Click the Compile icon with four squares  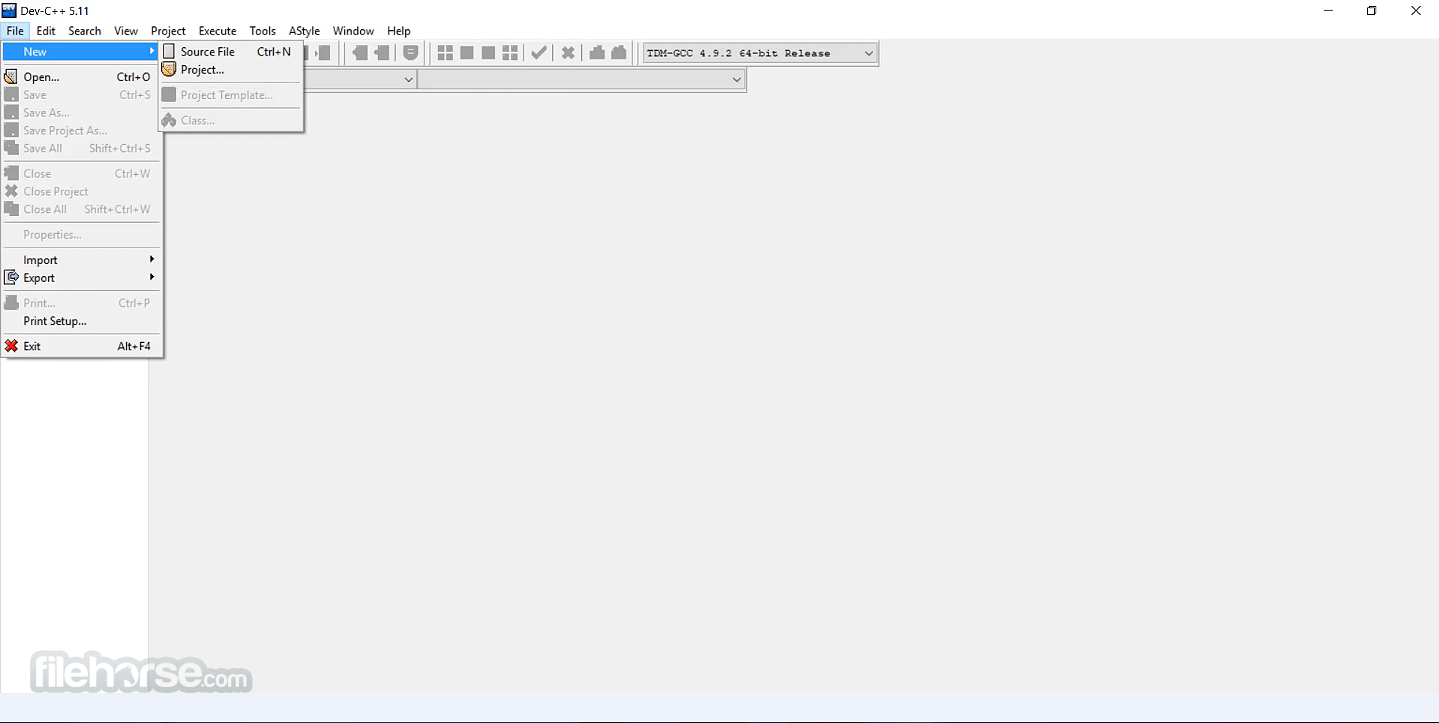click(445, 53)
